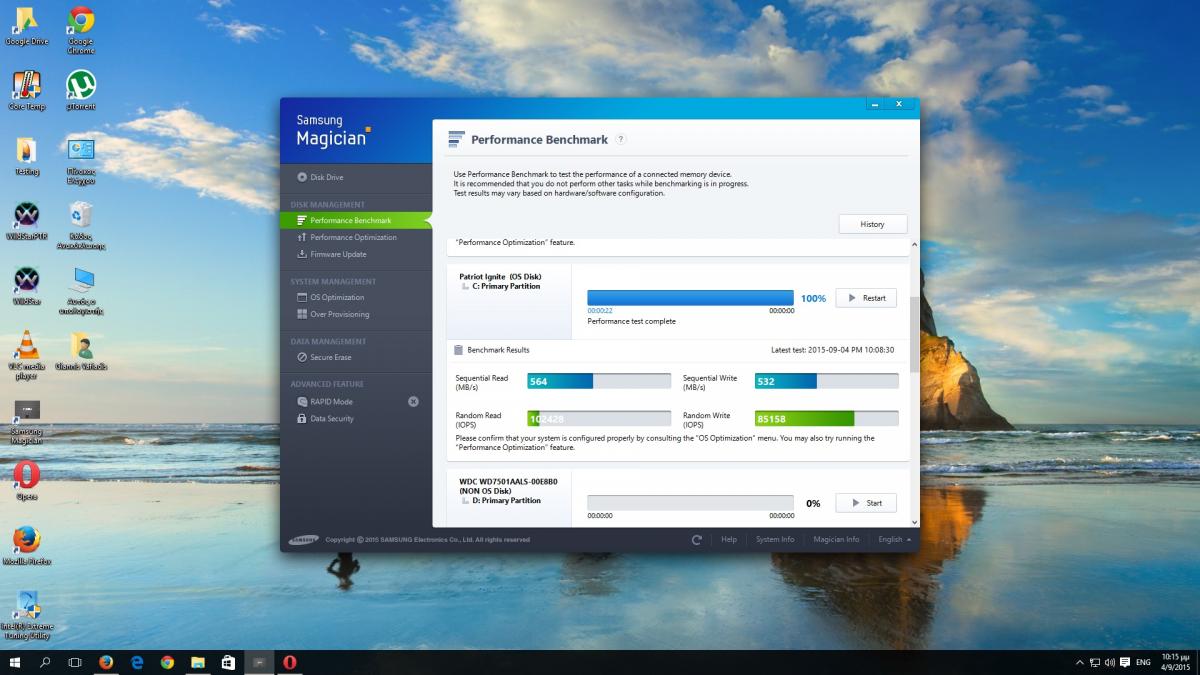Click the Random Write 85158 result bar

827,418
